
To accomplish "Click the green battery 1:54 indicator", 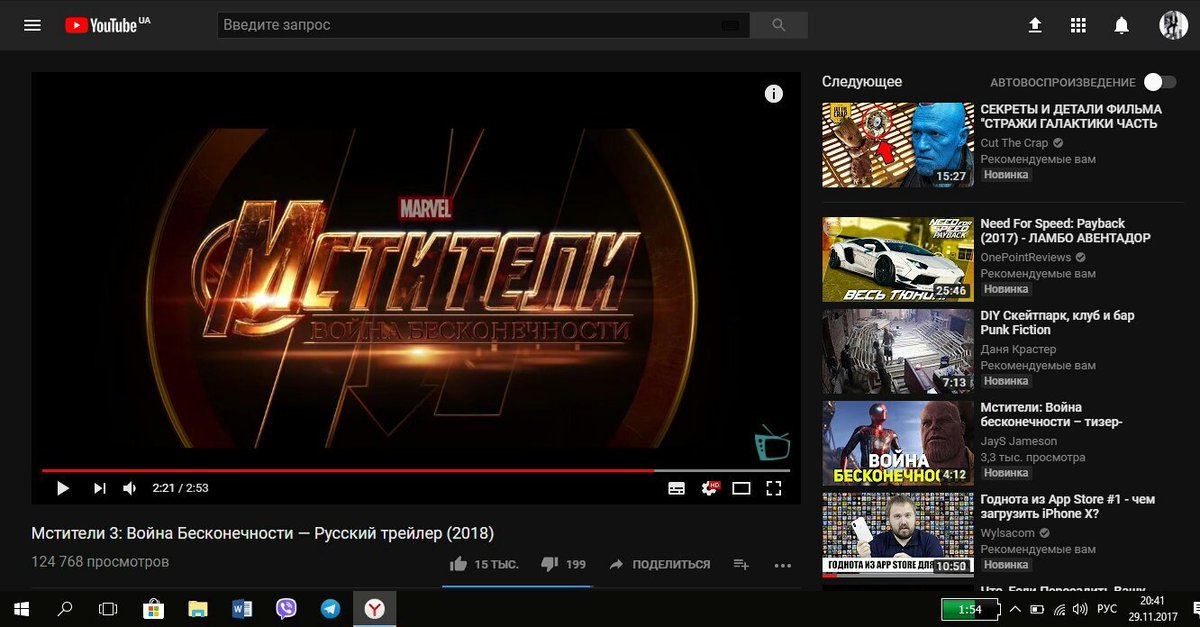I will click(x=970, y=609).
